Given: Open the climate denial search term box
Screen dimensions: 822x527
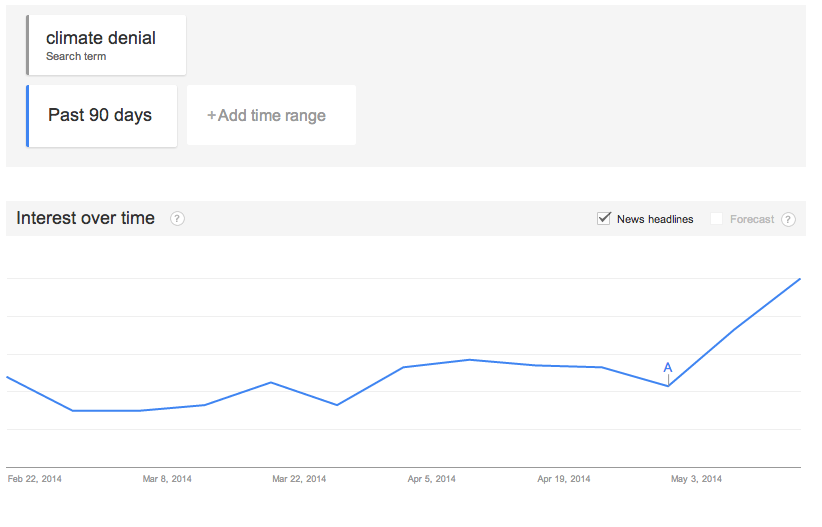Looking at the screenshot, I should pyautogui.click(x=106, y=45).
